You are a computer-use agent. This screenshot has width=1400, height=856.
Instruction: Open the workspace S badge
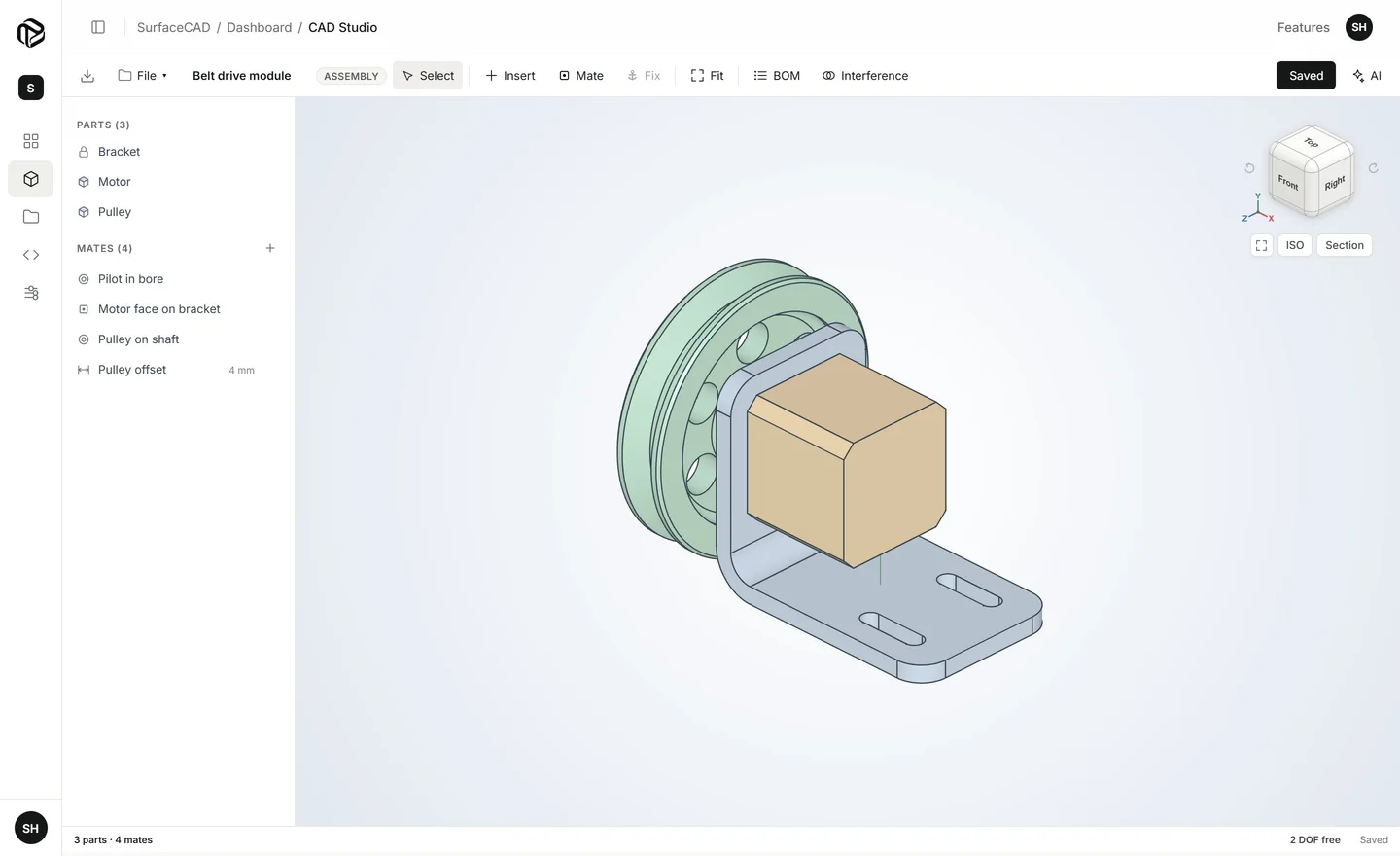click(x=31, y=88)
